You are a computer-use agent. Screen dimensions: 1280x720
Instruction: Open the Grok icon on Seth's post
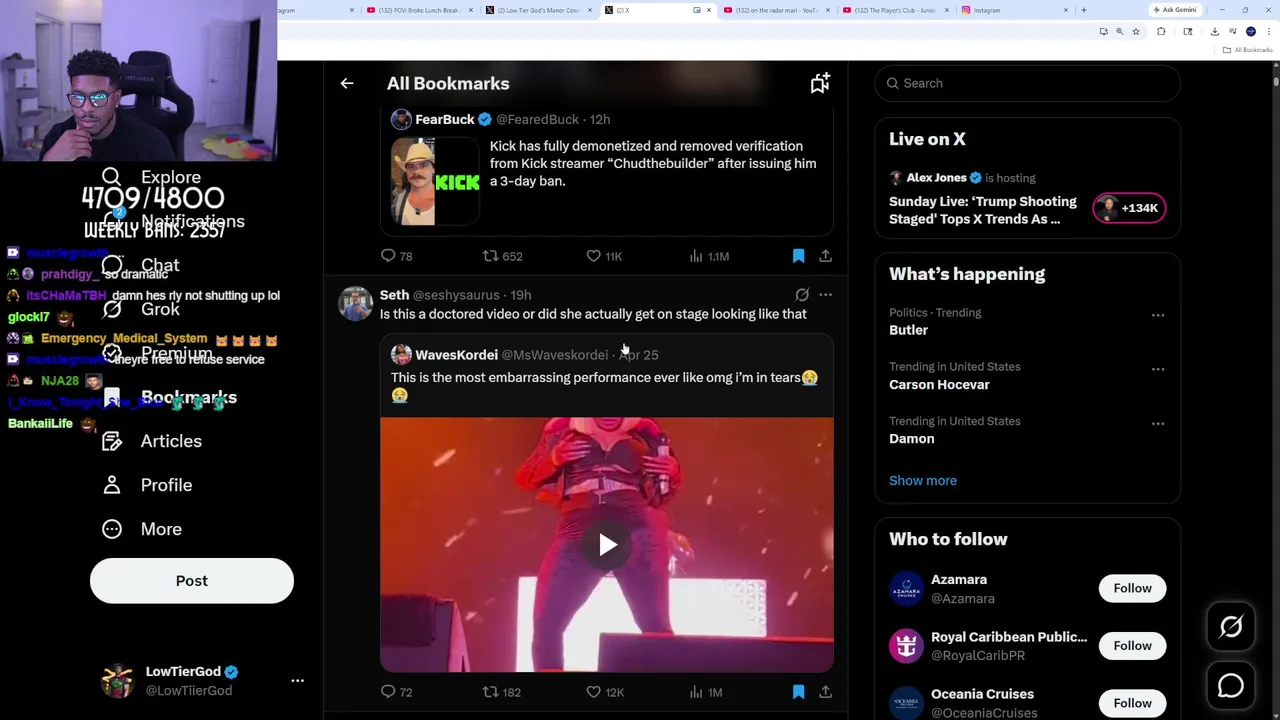802,295
